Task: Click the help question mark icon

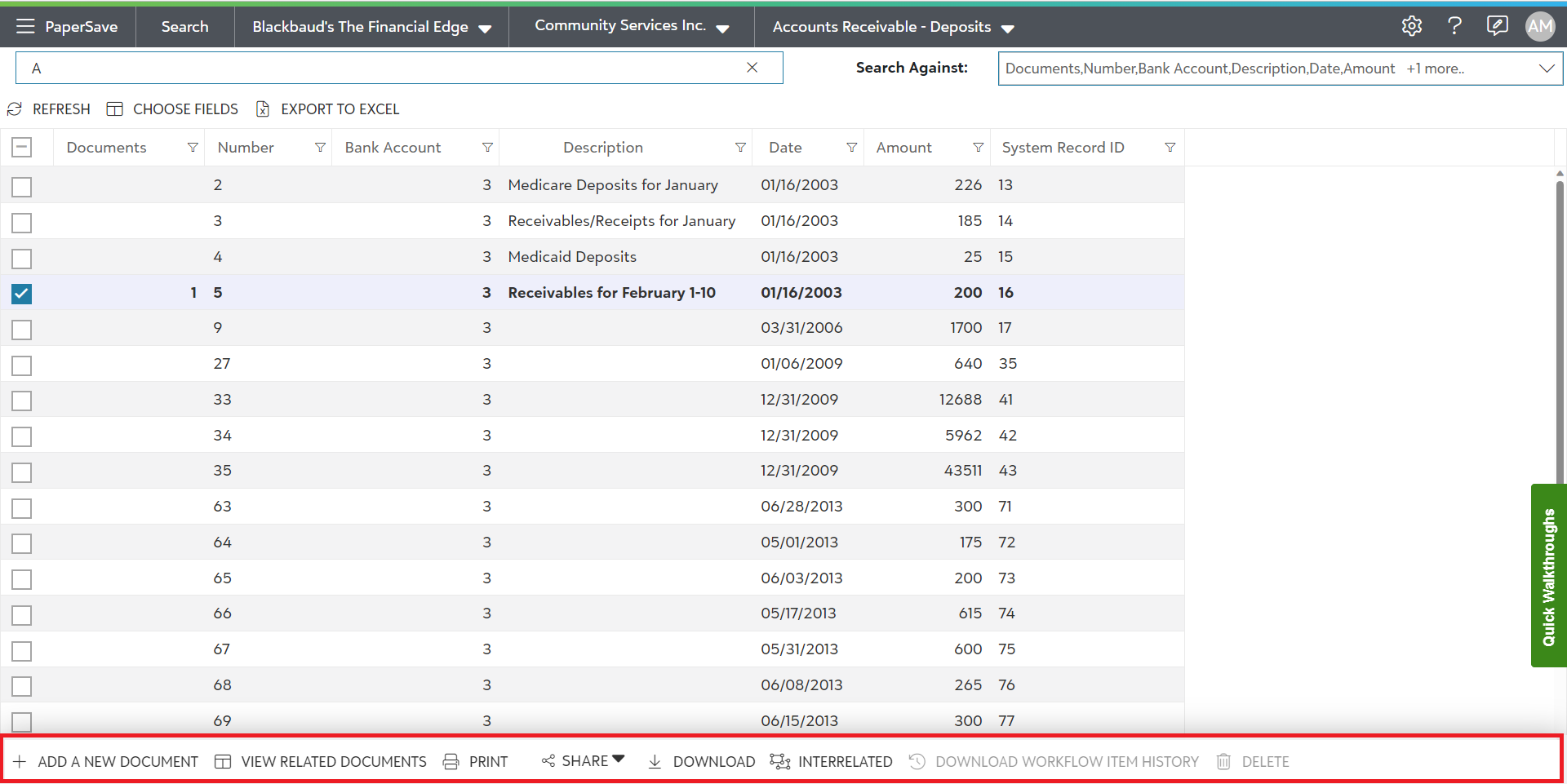Action: 1454,26
